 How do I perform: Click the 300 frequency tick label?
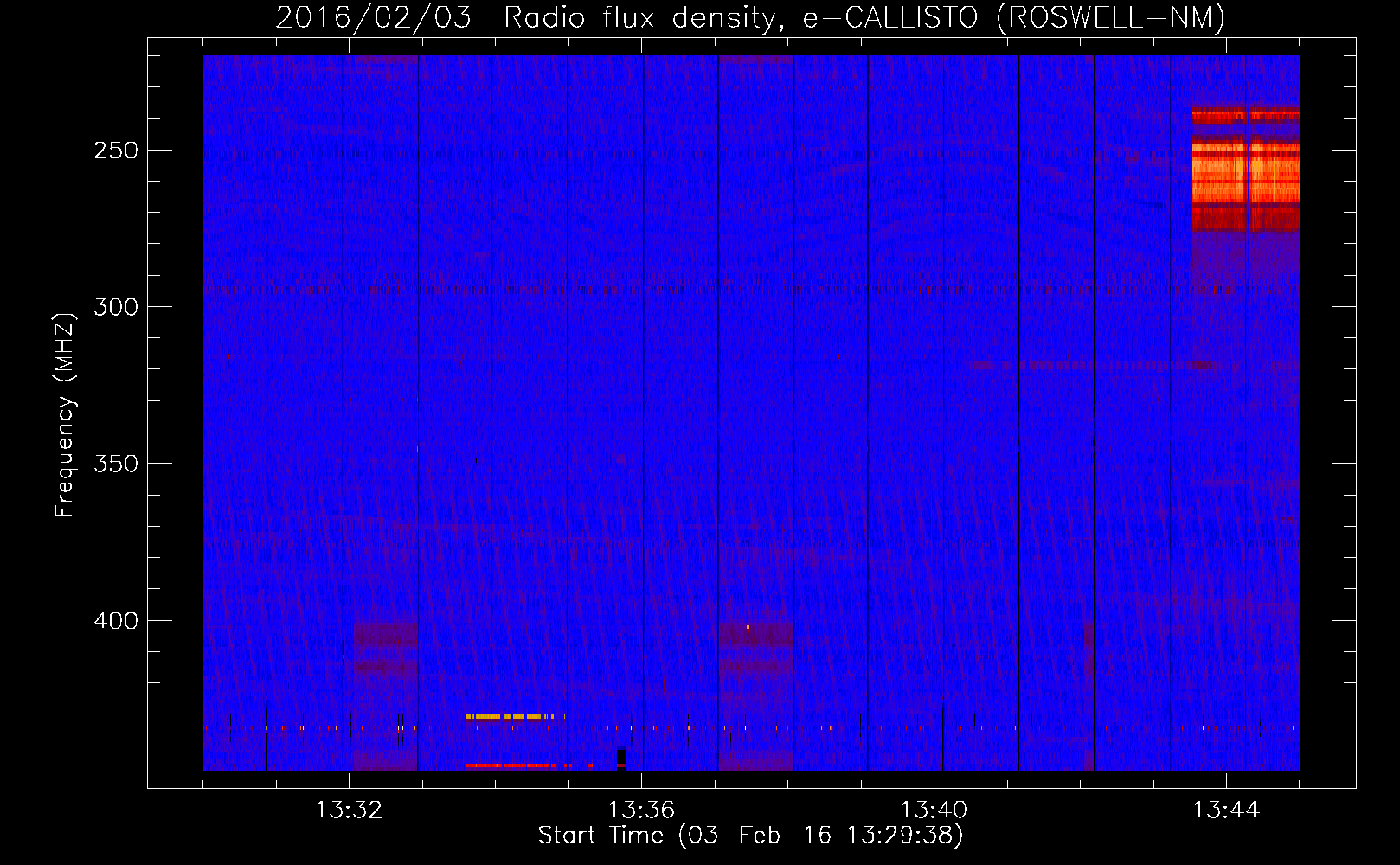(116, 307)
